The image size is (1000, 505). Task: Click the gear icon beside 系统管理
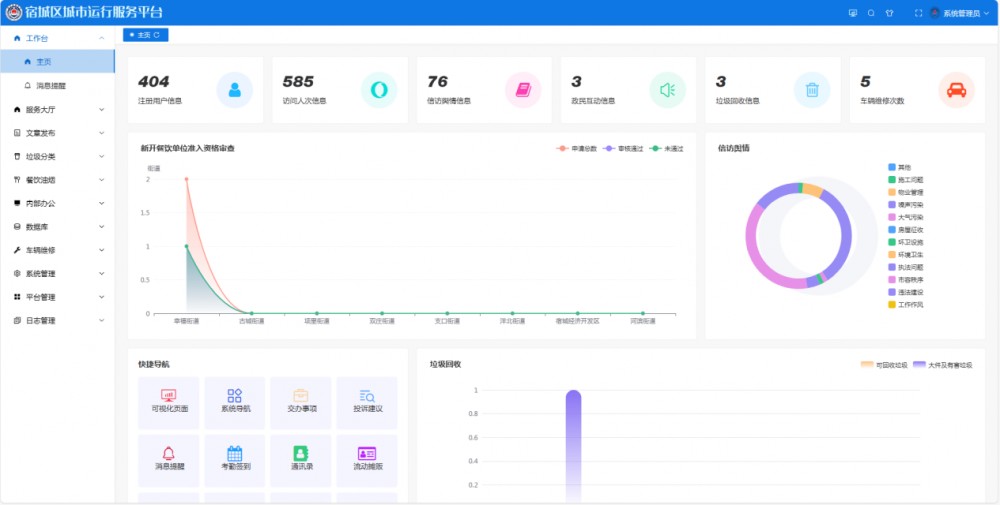[x=17, y=274]
